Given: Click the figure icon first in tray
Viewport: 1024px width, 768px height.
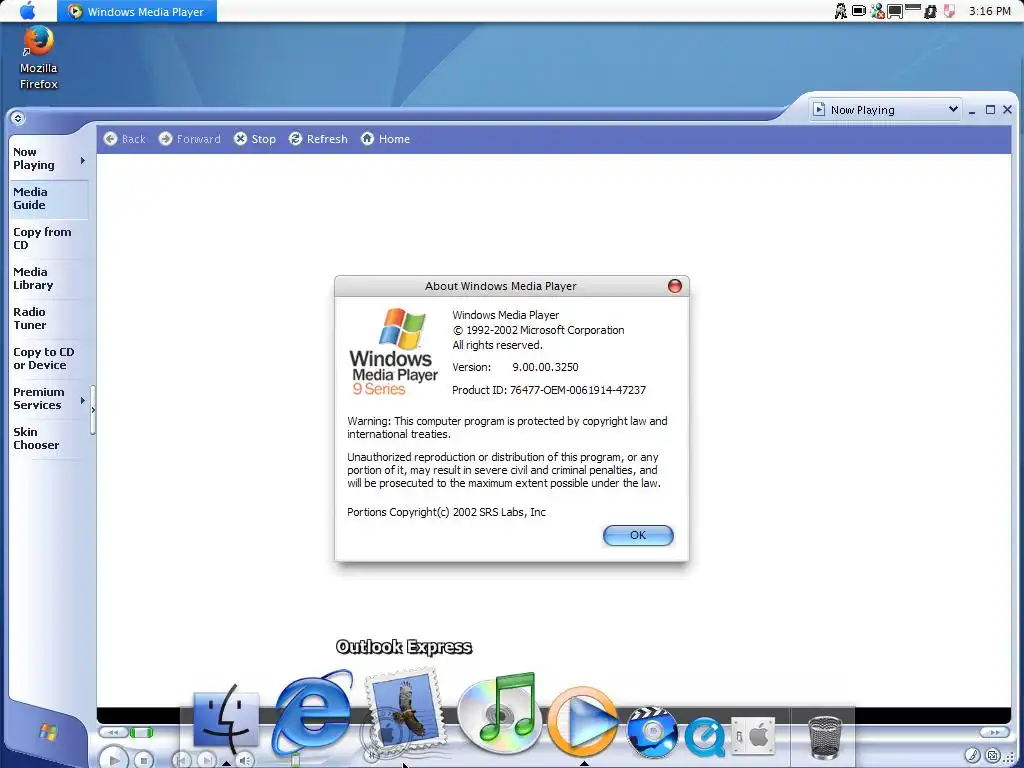Looking at the screenshot, I should pyautogui.click(x=841, y=10).
